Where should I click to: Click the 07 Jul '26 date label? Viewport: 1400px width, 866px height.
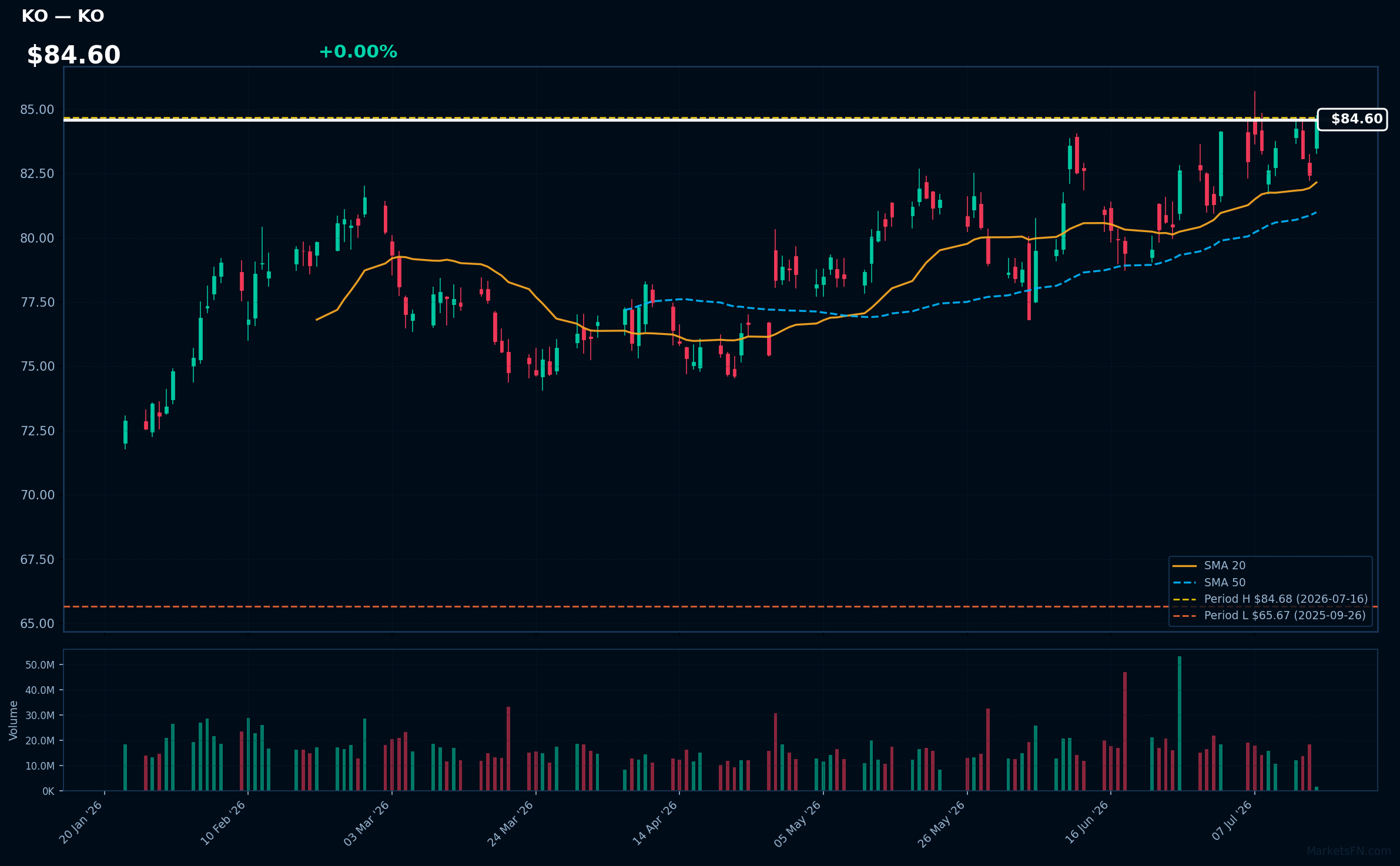point(1232,821)
